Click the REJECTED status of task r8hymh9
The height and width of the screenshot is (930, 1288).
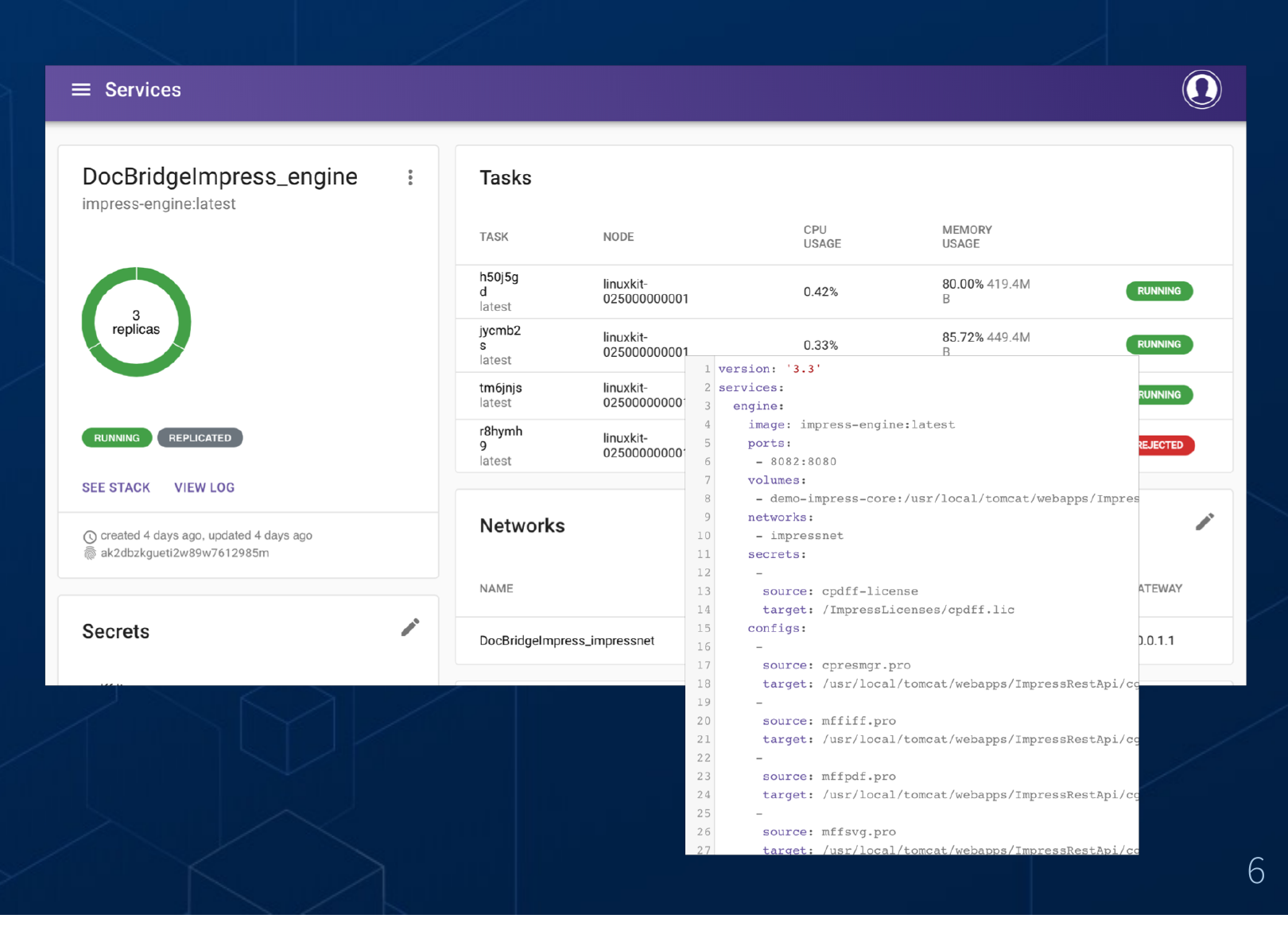coord(1166,445)
